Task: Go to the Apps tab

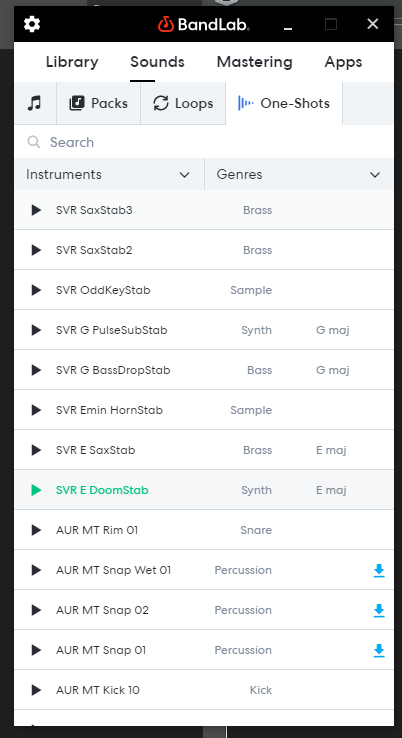Action: (343, 62)
